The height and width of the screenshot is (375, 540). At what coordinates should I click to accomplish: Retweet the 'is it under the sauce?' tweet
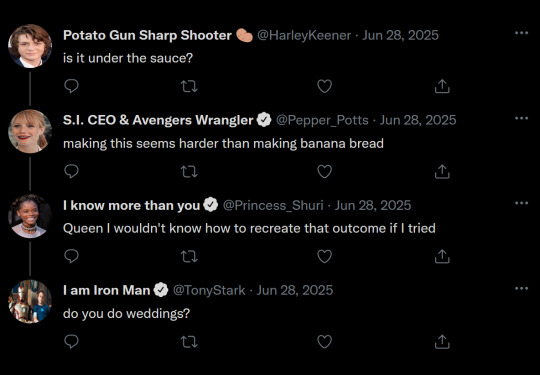point(189,86)
